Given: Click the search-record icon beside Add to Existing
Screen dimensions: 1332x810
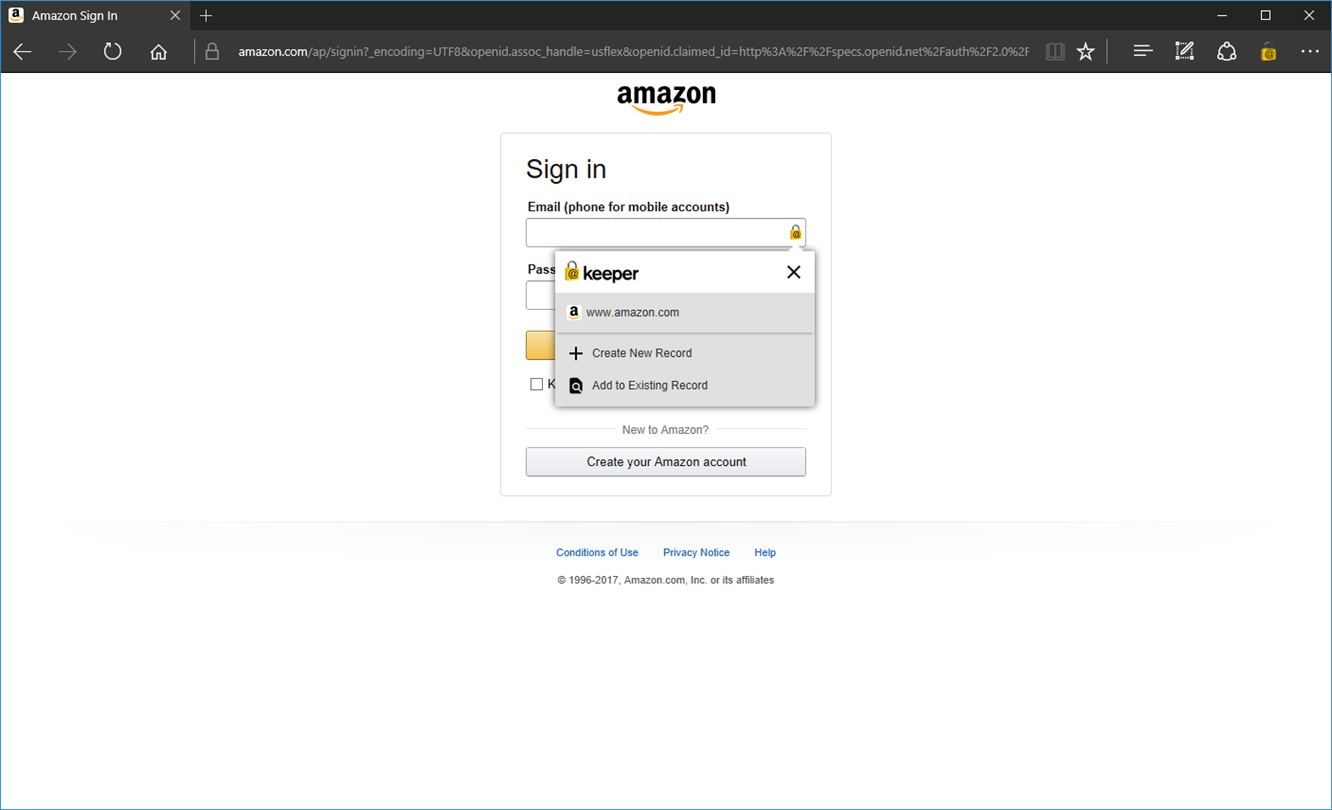Looking at the screenshot, I should (576, 385).
